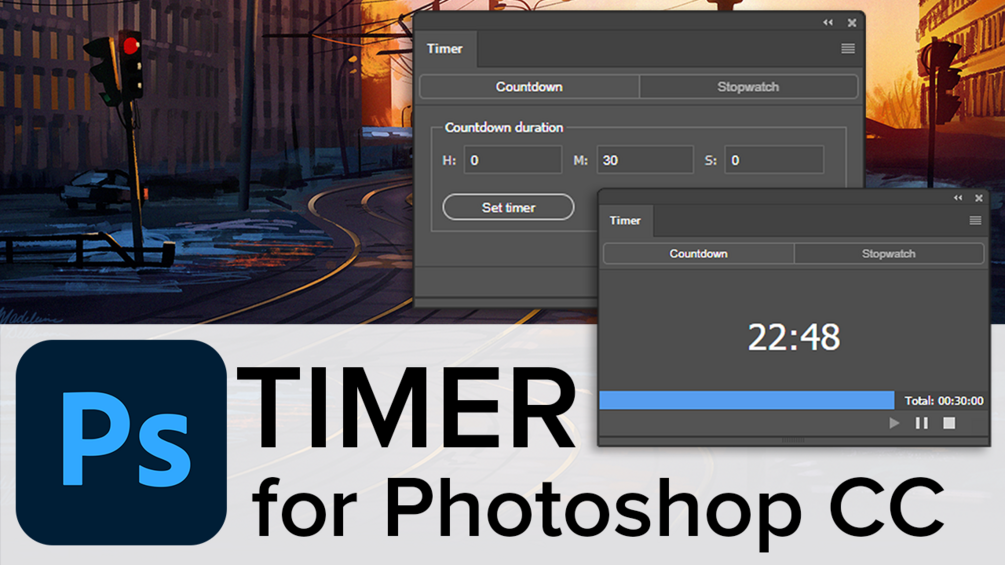The width and height of the screenshot is (1005, 565).
Task: Click the Photoshop Ps logo
Action: [121, 443]
